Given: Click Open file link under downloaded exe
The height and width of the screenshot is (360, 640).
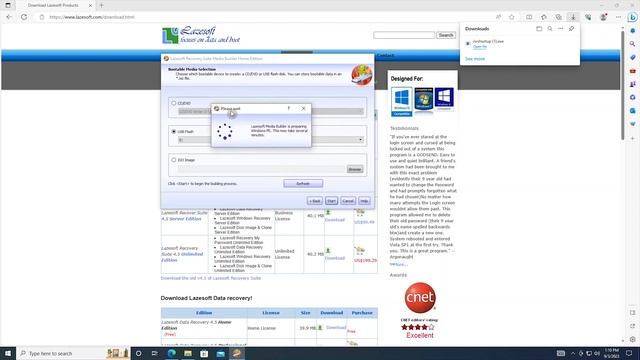Looking at the screenshot, I should point(480,47).
